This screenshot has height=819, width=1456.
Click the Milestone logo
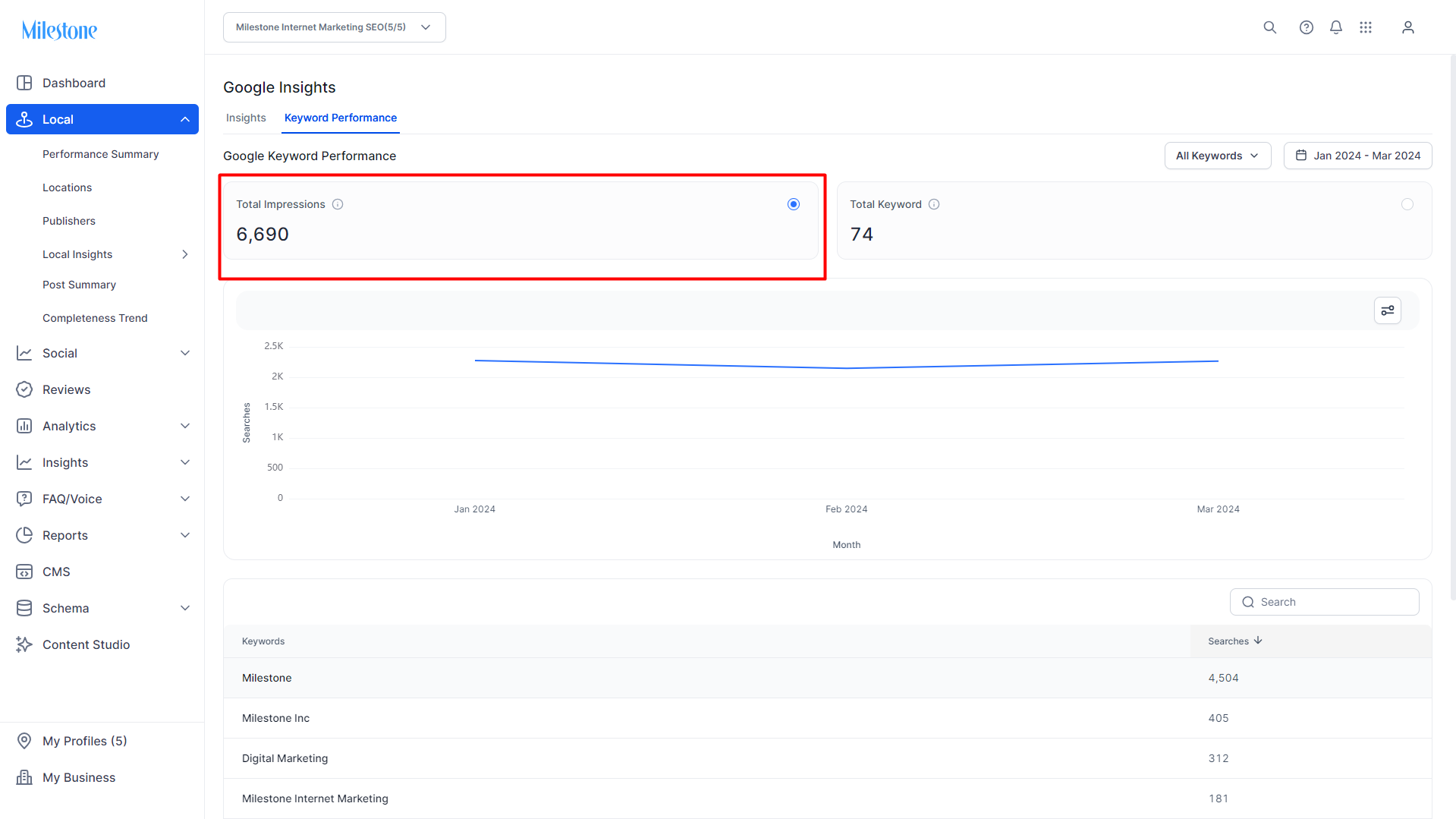point(59,30)
